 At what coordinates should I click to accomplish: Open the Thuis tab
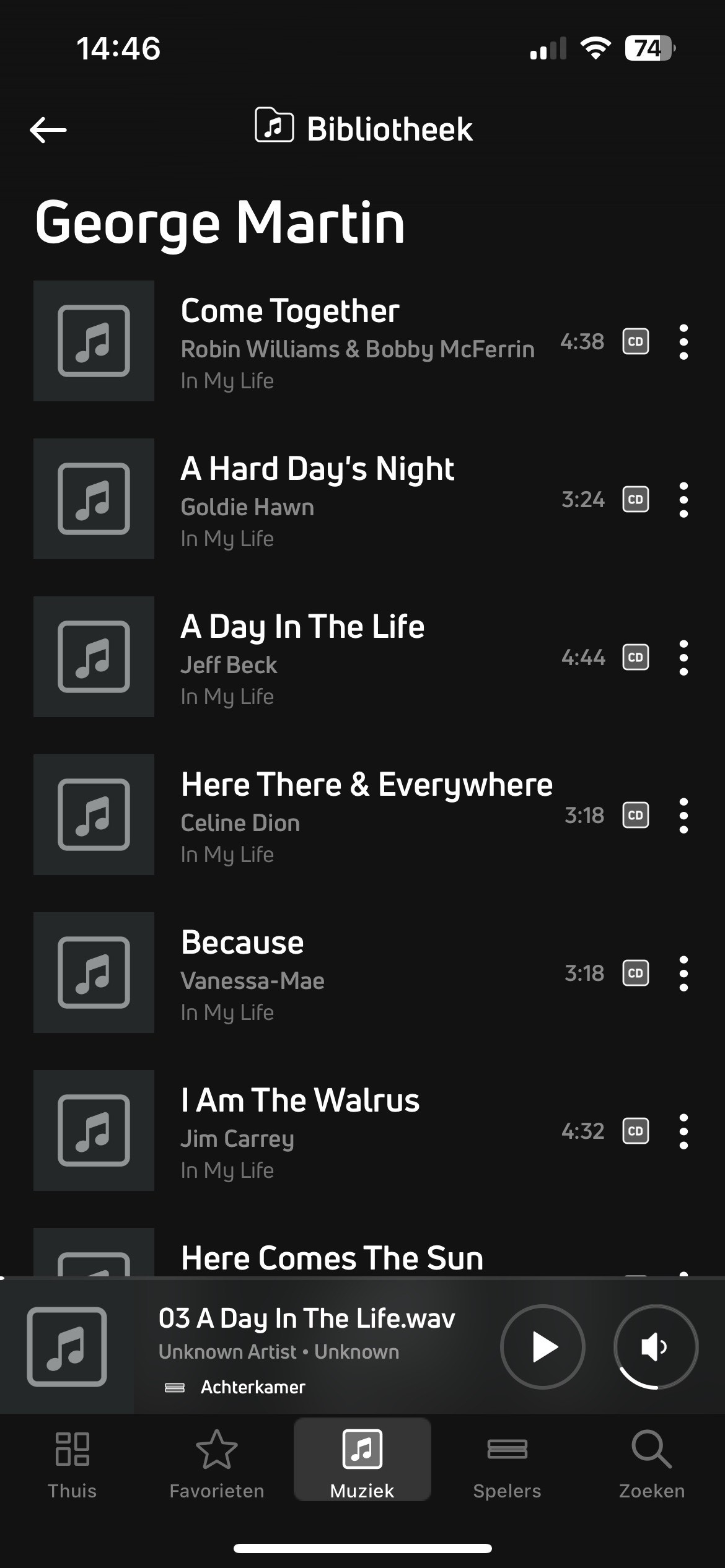click(x=72, y=1464)
